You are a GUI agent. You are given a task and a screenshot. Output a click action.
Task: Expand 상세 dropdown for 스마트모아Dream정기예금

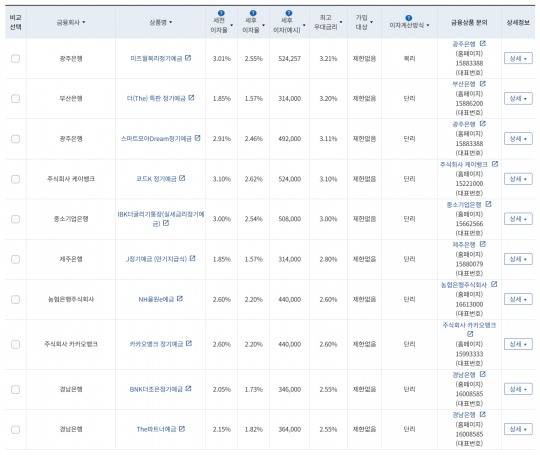518,138
